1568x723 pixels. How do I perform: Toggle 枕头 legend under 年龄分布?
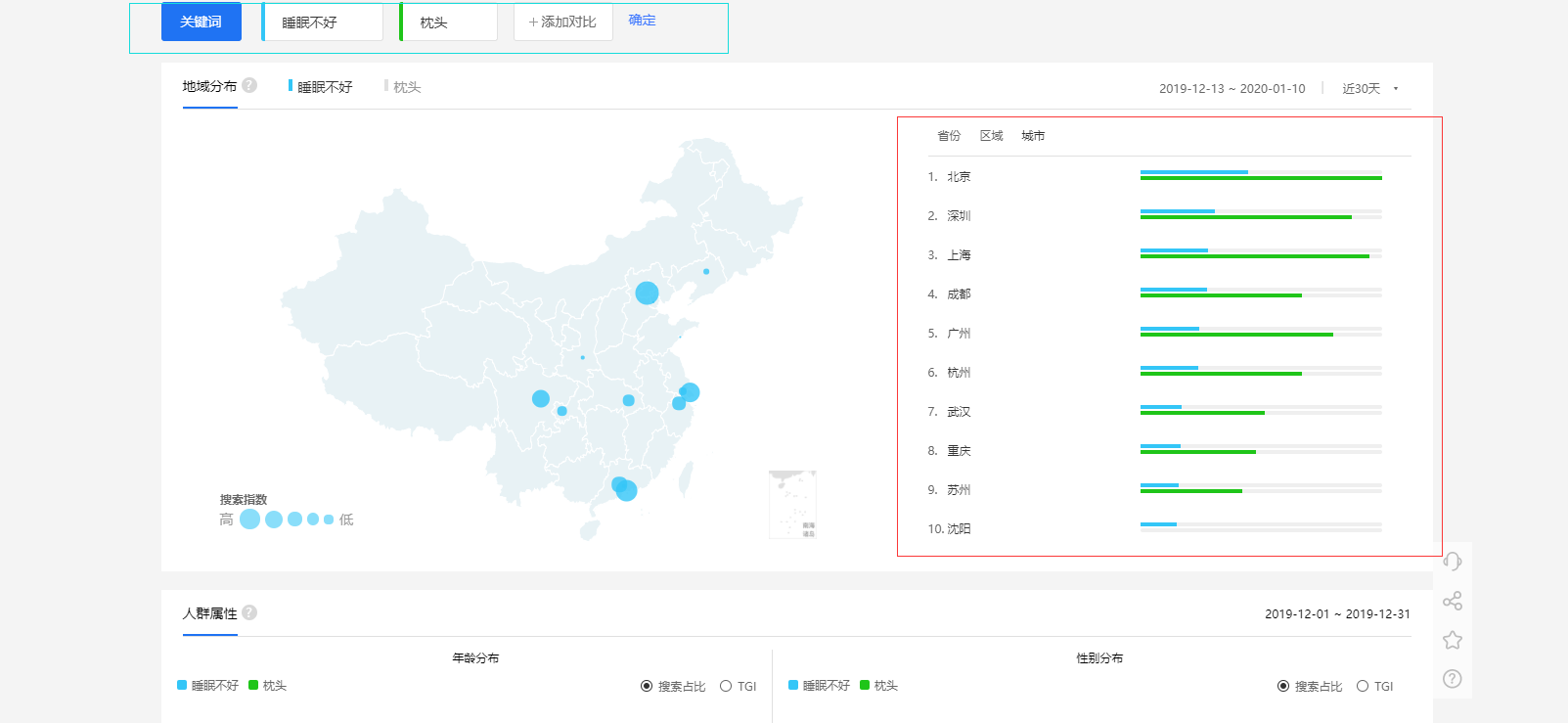pyautogui.click(x=268, y=686)
